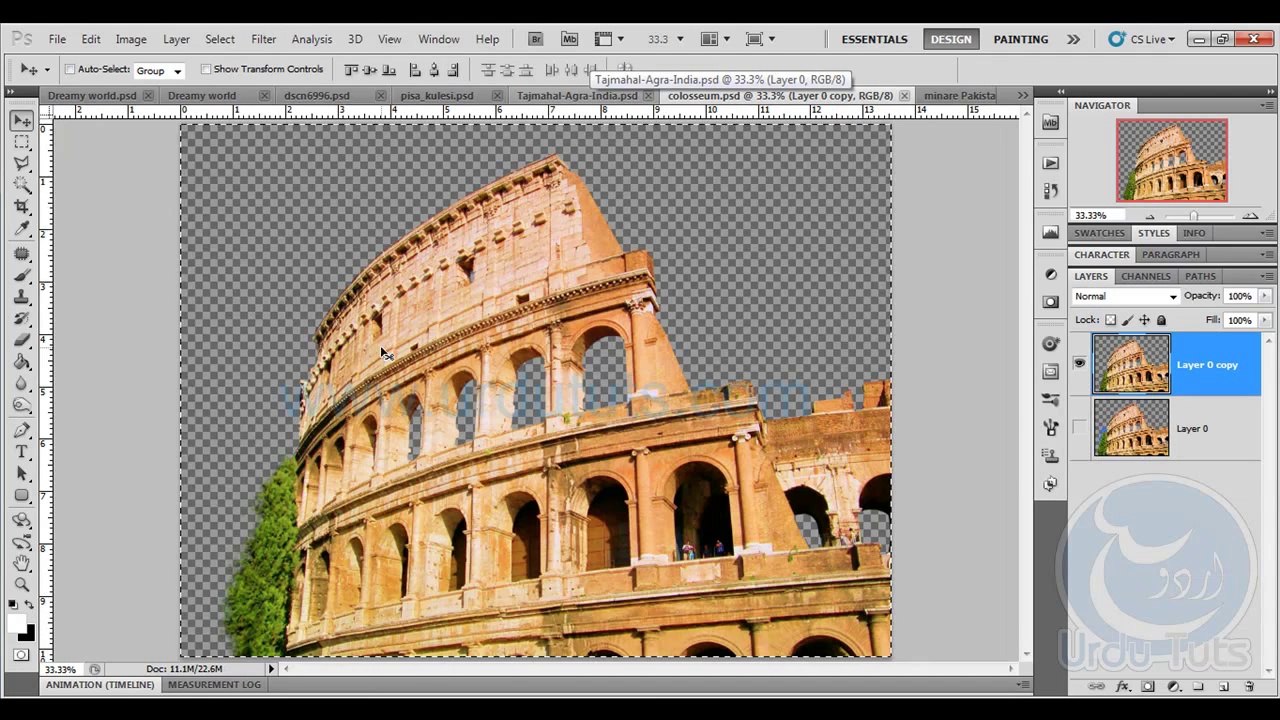This screenshot has height=720, width=1280.
Task: Show hidden document tabs chevron
Action: pos(1022,95)
